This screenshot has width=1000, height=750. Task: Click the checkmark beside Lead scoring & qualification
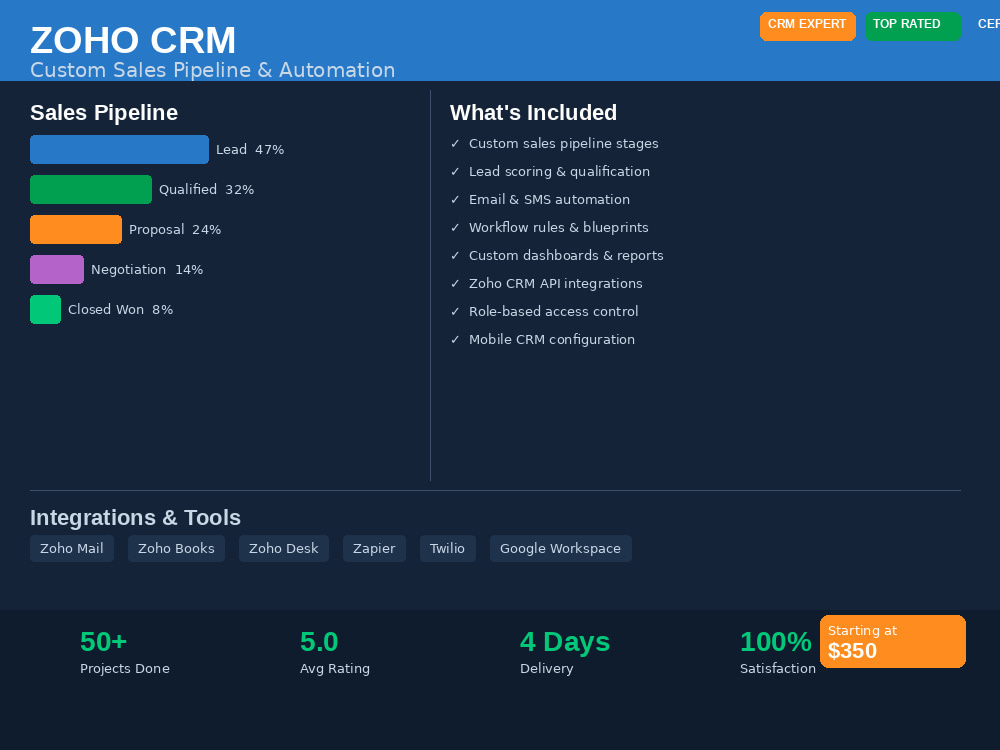(x=455, y=172)
